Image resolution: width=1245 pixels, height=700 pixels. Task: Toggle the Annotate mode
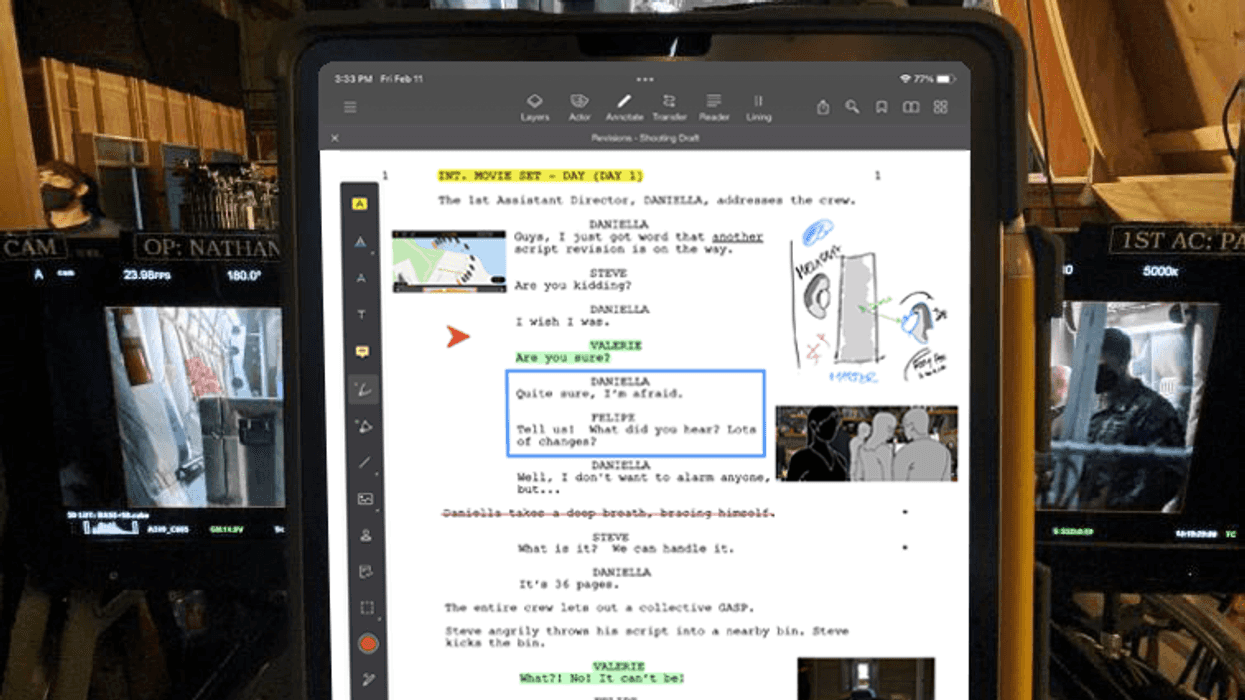point(624,107)
